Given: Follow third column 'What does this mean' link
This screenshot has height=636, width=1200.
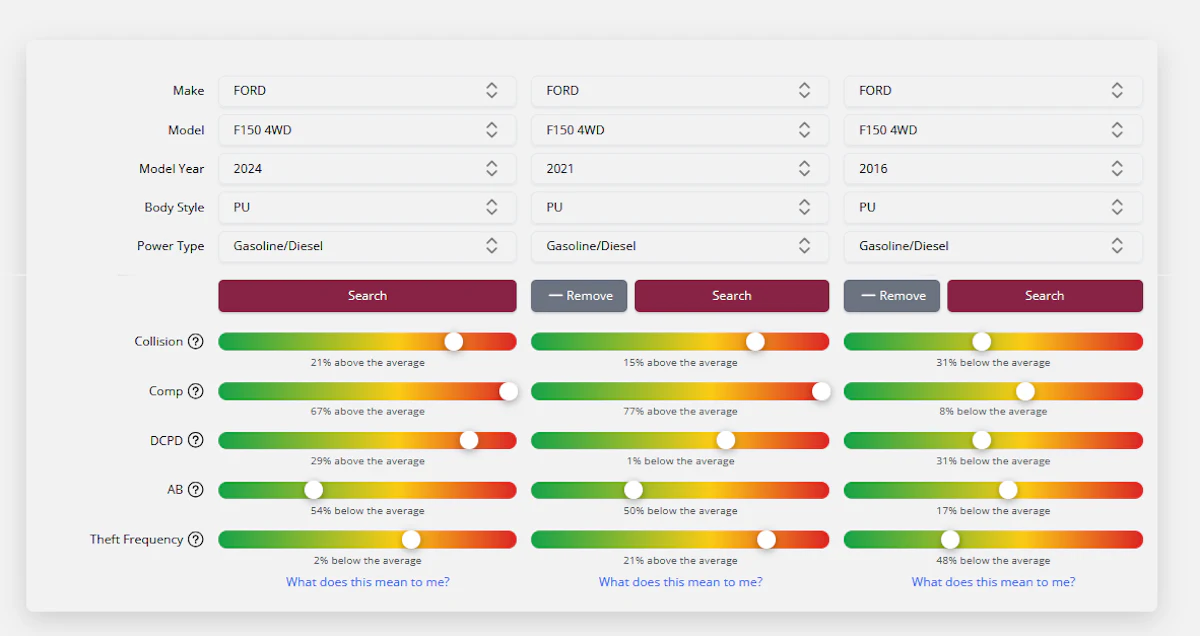Looking at the screenshot, I should 993,582.
